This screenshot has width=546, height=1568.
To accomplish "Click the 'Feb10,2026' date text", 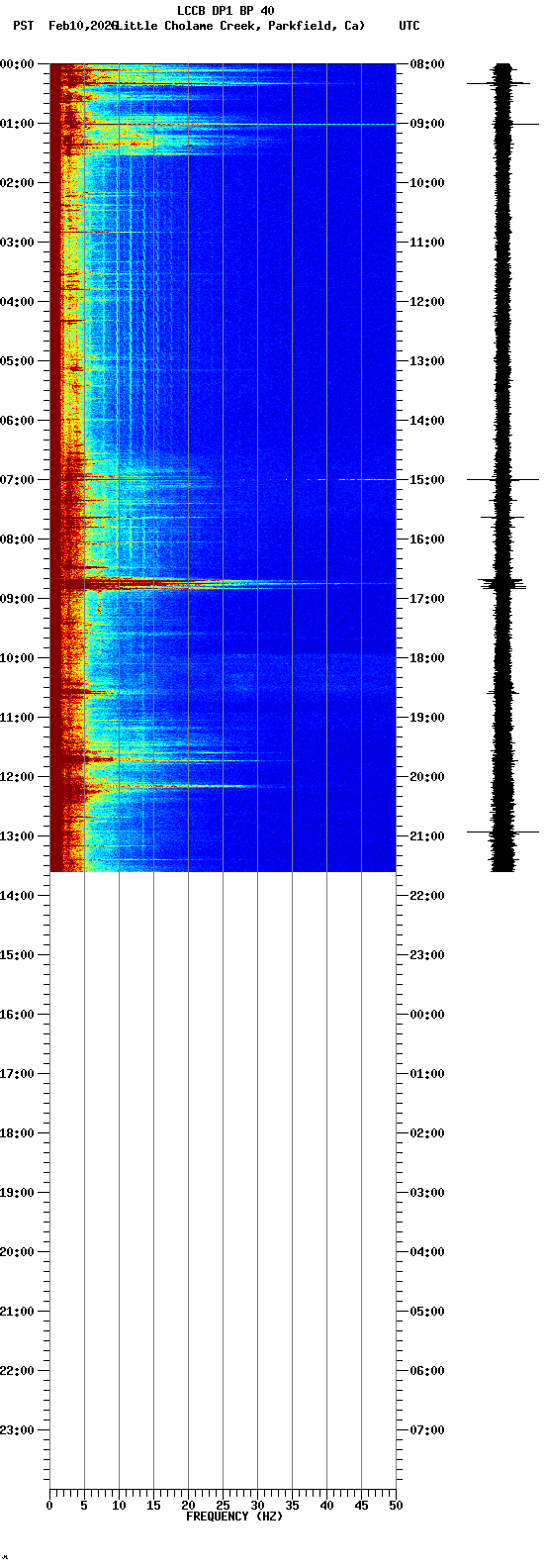I will point(83,26).
